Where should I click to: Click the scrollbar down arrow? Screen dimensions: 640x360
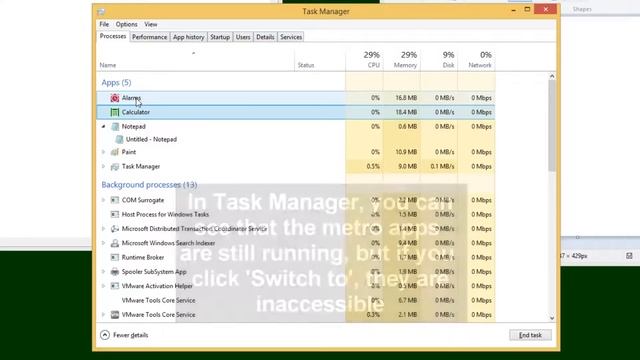click(552, 318)
